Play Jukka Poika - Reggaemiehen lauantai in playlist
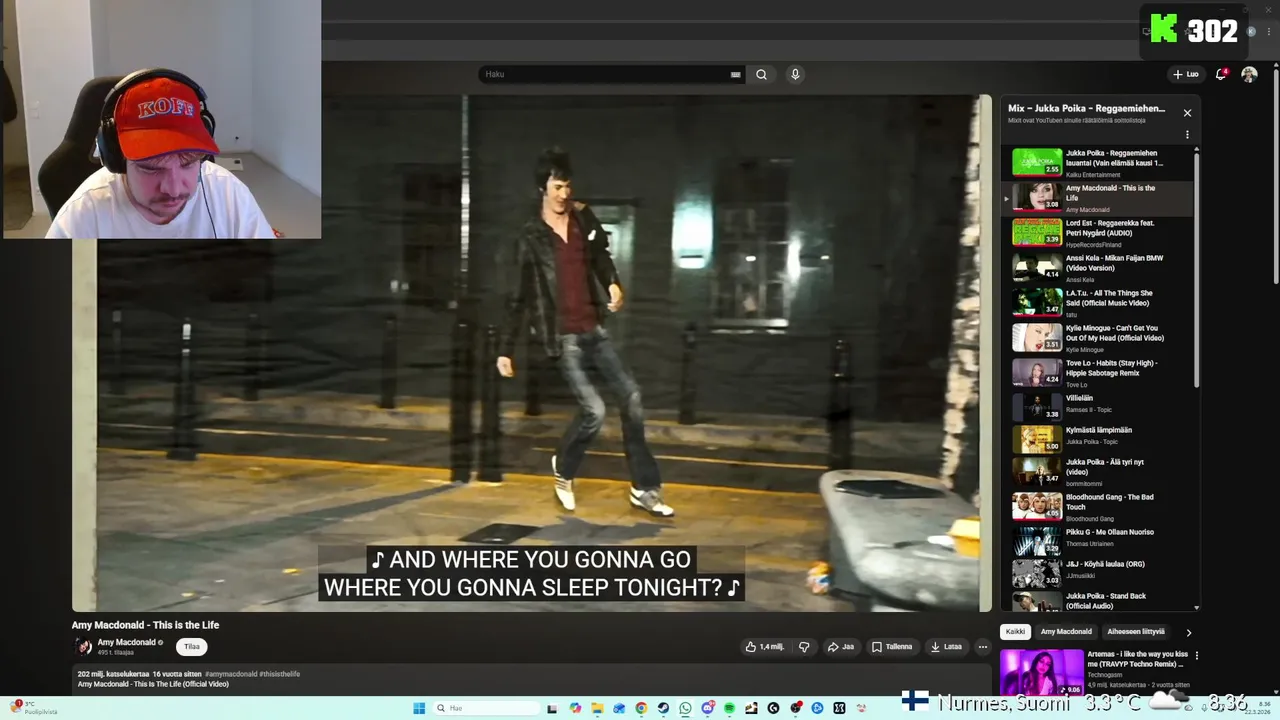 click(1098, 163)
